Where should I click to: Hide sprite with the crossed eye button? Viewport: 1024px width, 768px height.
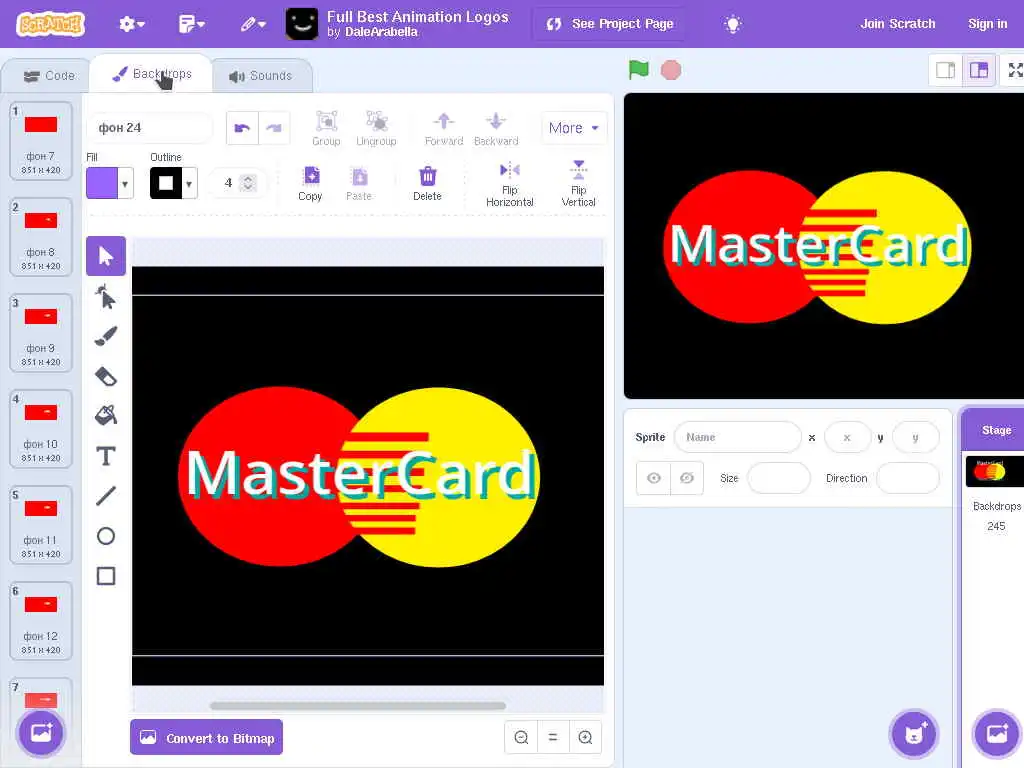point(686,478)
